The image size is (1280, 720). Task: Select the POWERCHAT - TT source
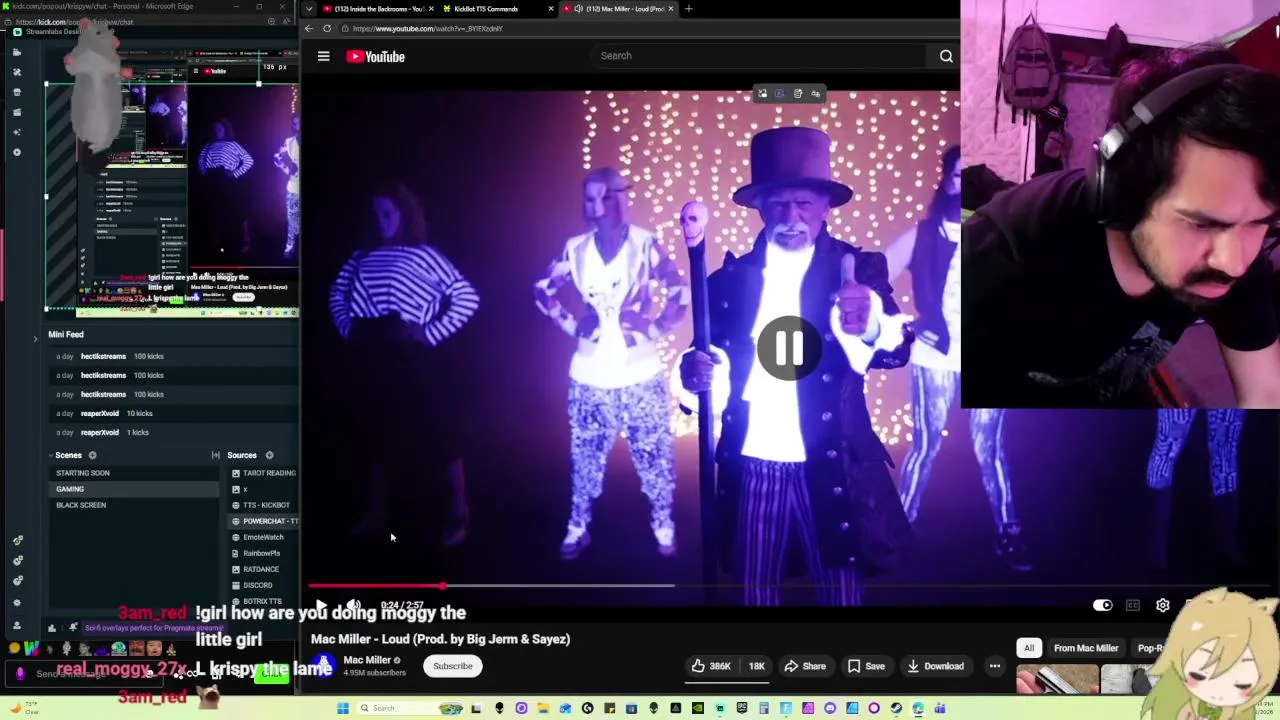pyautogui.click(x=264, y=521)
